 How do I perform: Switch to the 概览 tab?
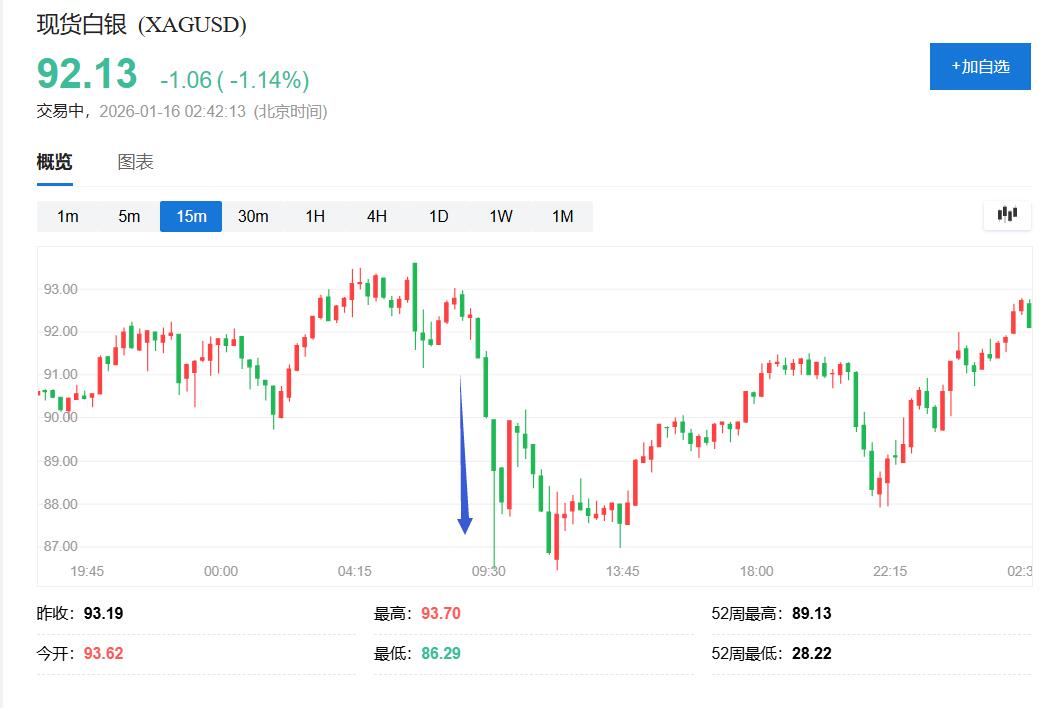click(54, 162)
